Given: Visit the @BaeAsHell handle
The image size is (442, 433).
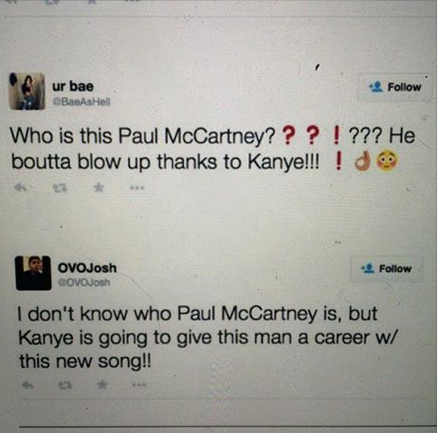Looking at the screenshot, I should [x=82, y=101].
